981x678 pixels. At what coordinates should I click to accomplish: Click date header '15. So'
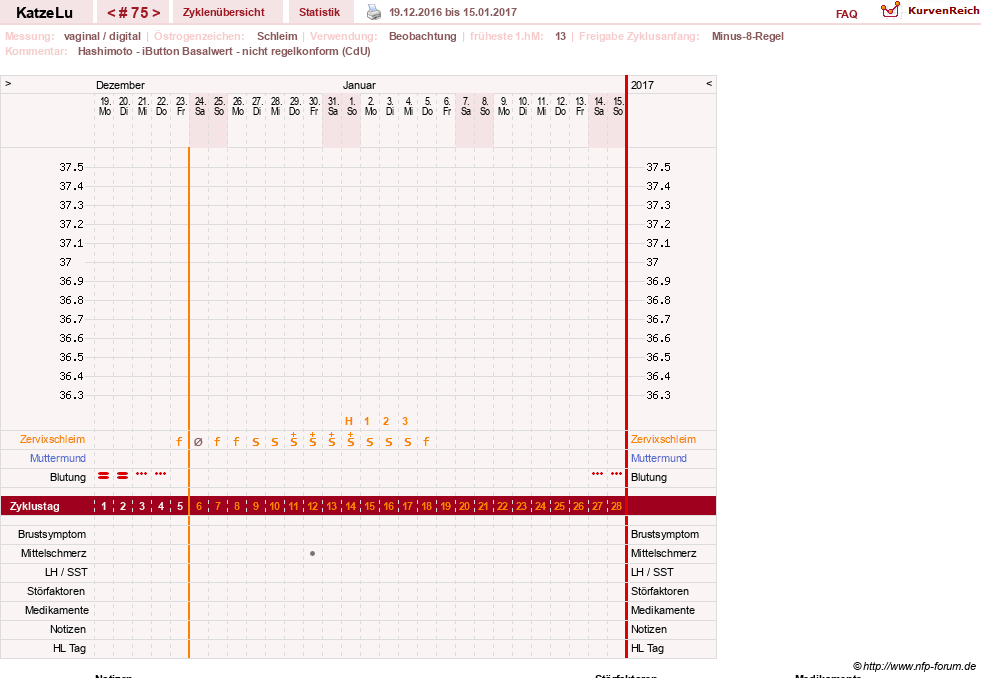point(618,106)
